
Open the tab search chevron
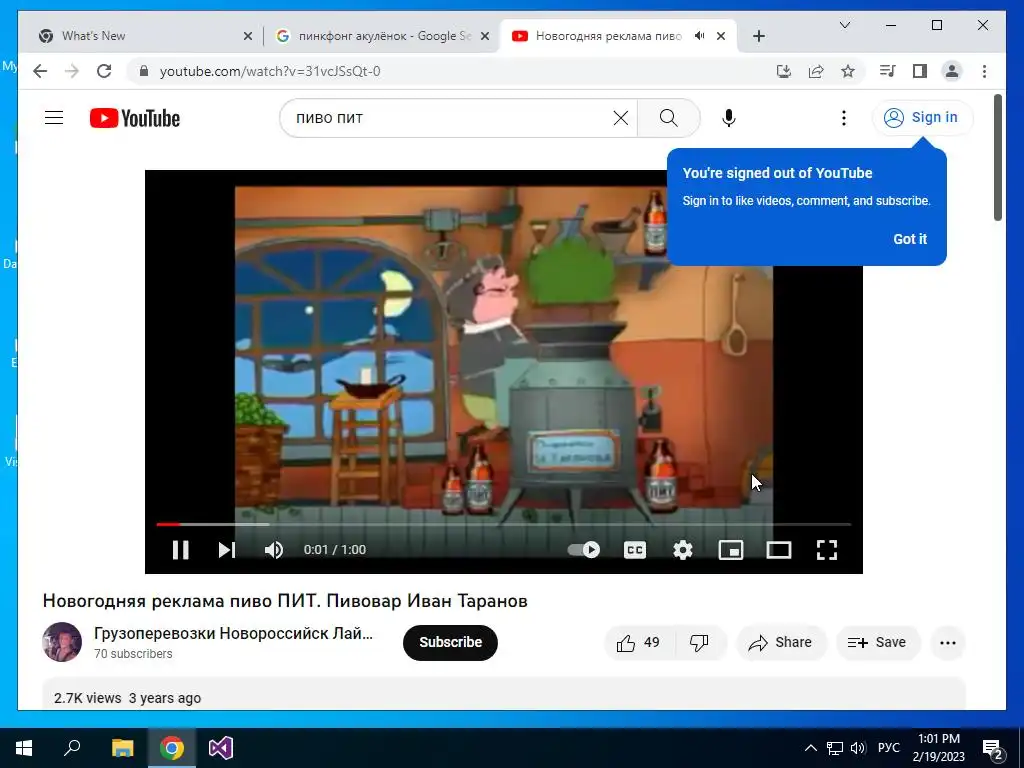[844, 25]
